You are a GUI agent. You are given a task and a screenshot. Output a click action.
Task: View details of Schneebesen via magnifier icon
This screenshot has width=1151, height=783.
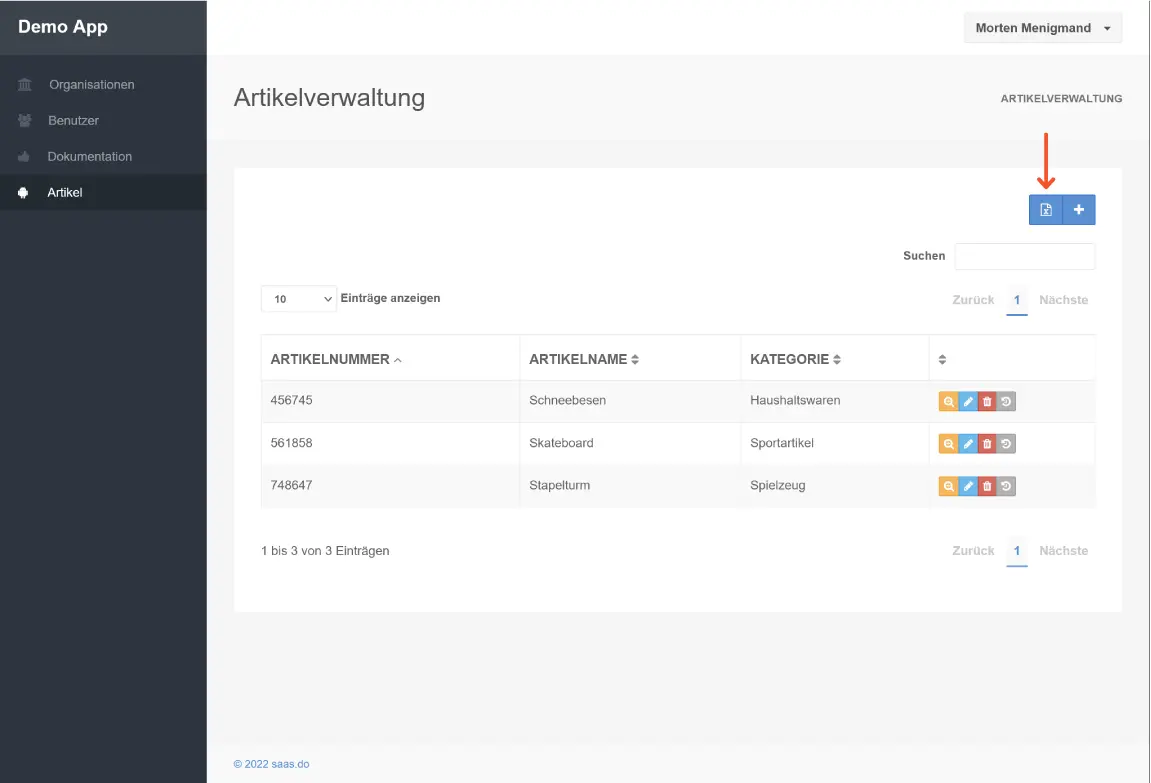[x=948, y=401]
